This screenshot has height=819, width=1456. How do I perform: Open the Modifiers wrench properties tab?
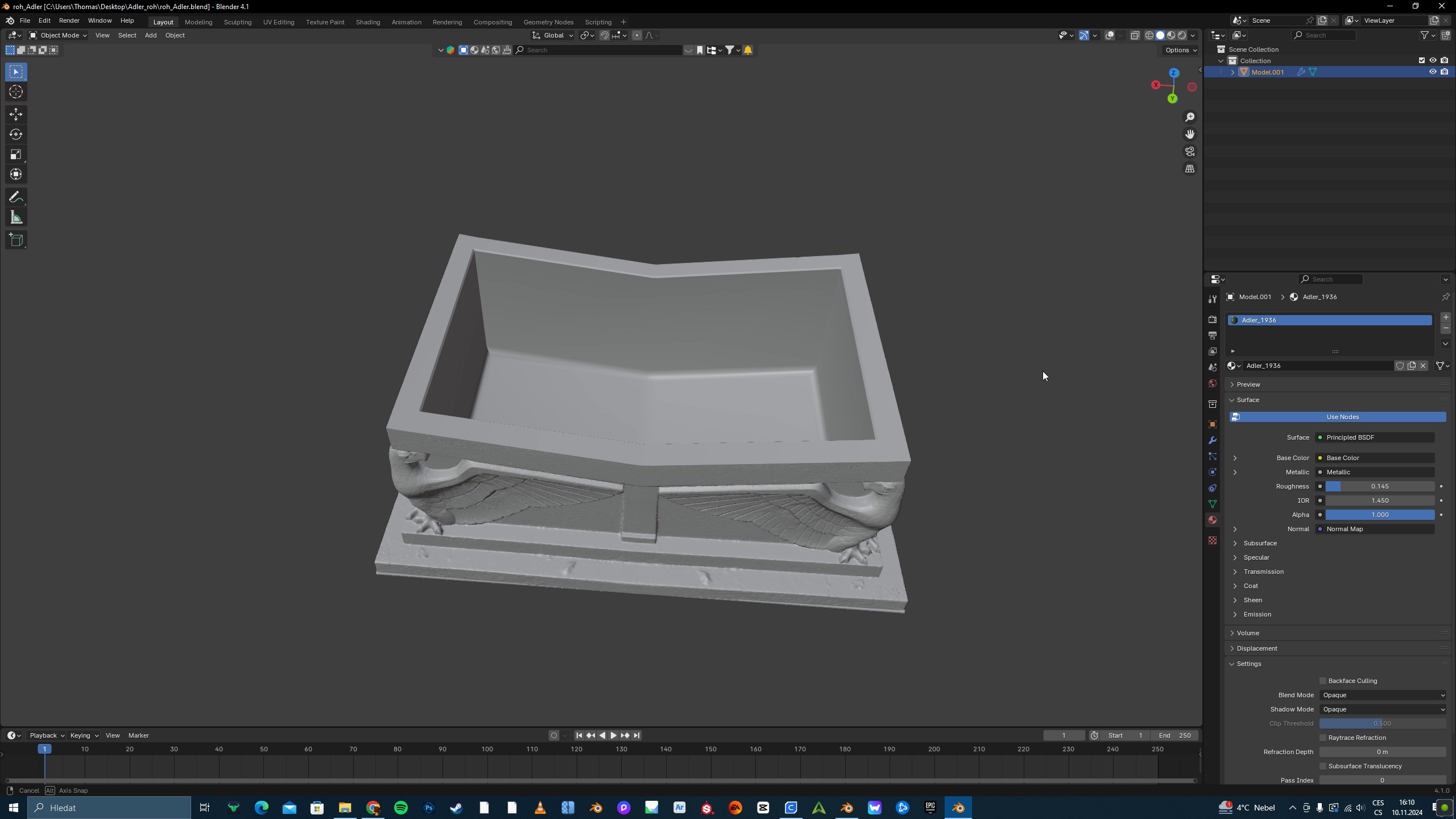coord(1213,441)
